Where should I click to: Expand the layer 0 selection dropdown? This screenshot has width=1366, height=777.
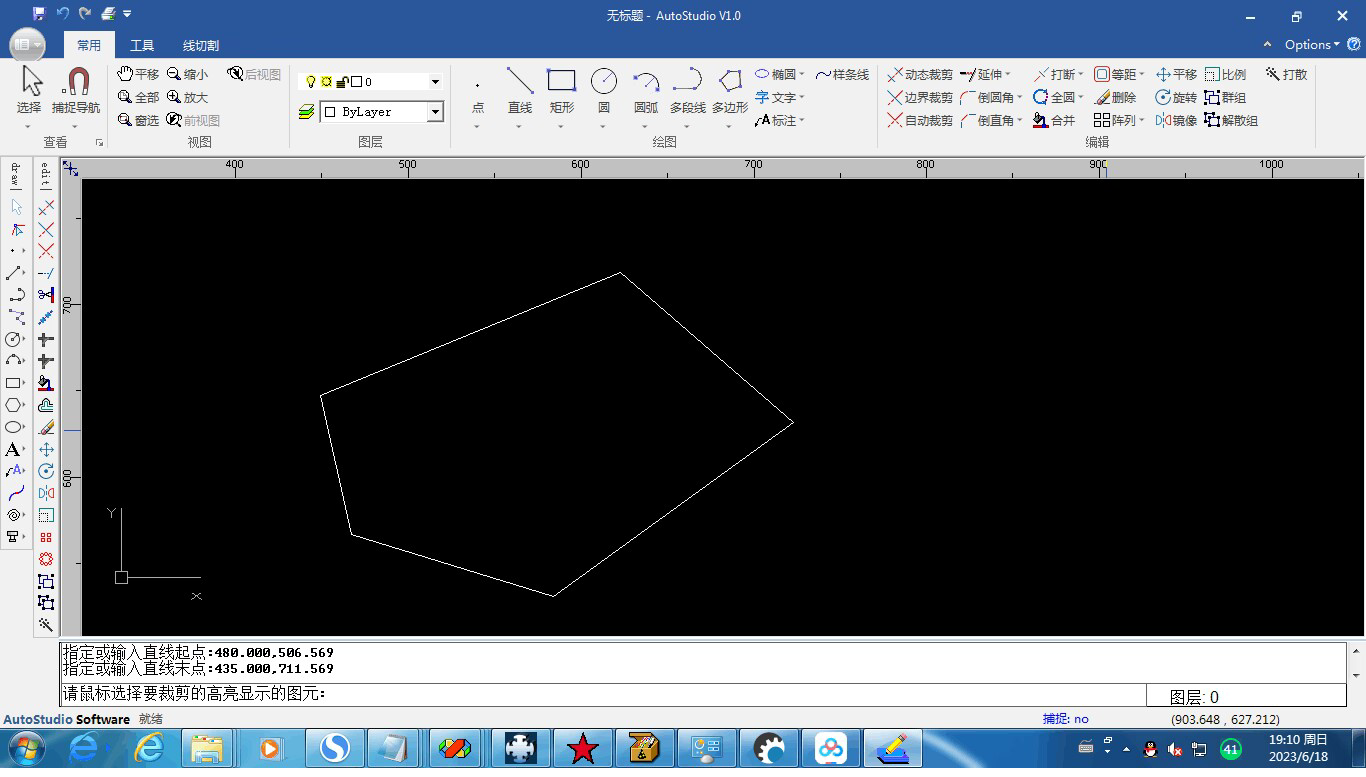tap(435, 82)
